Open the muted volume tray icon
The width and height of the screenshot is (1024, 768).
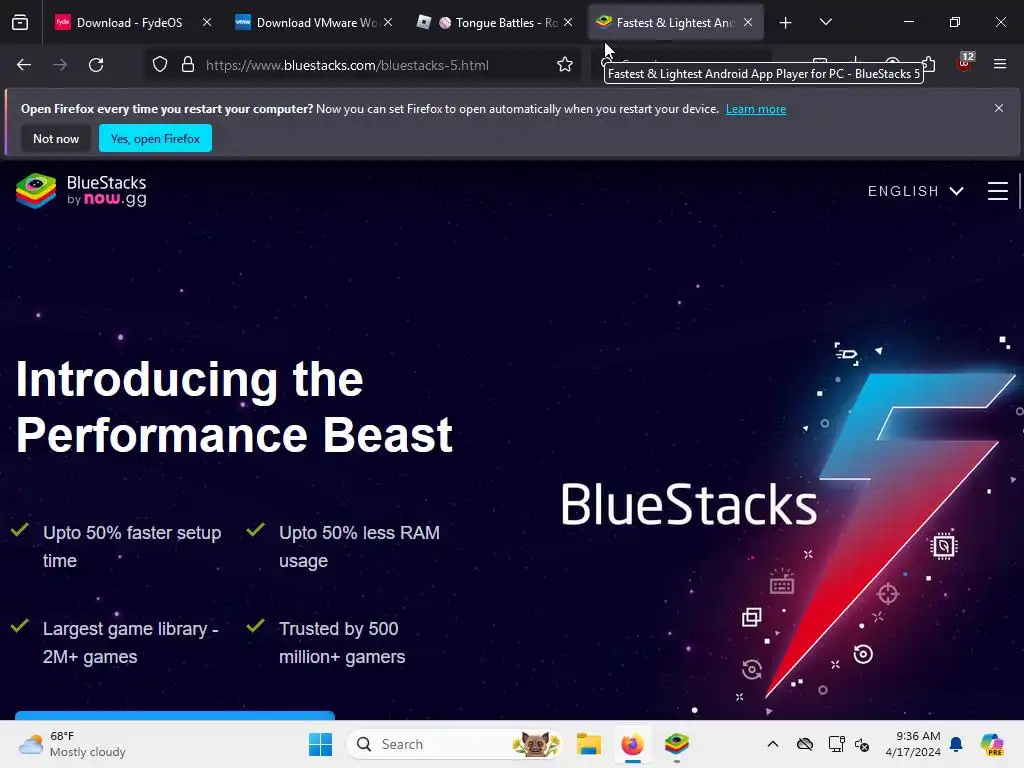coord(862,744)
